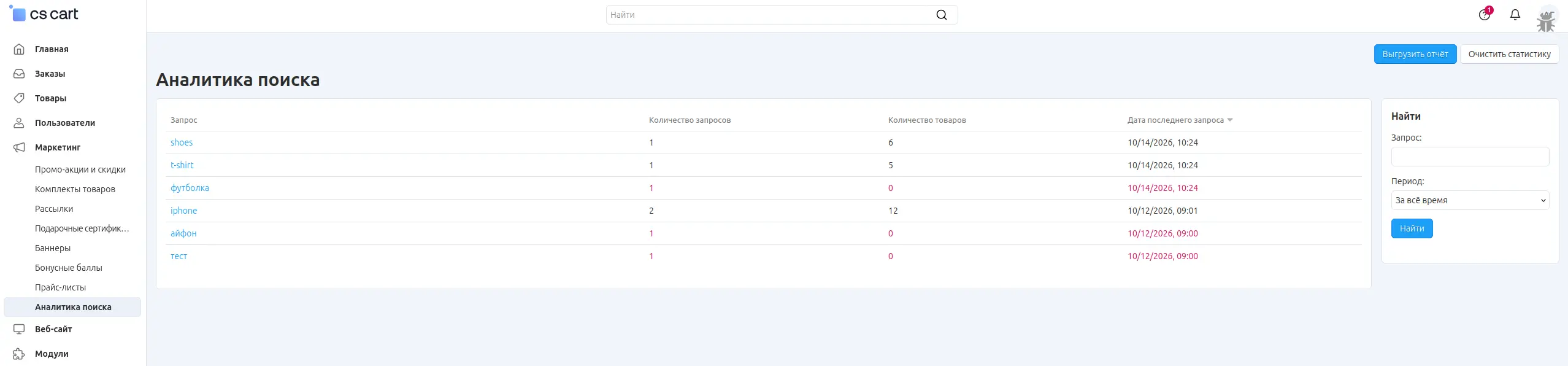Go to Бонусные баллы item
Viewport: 1568px width, 366px height.
69,268
